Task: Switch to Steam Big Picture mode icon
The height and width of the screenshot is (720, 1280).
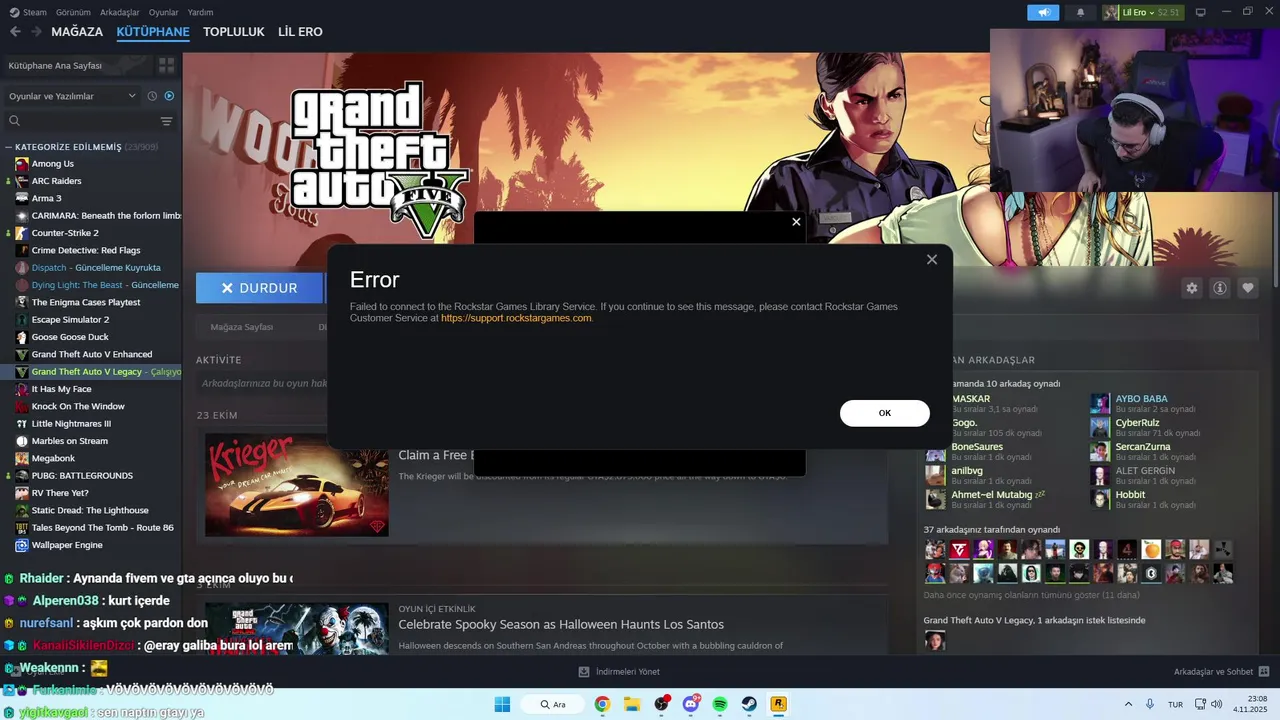Action: (x=1201, y=12)
